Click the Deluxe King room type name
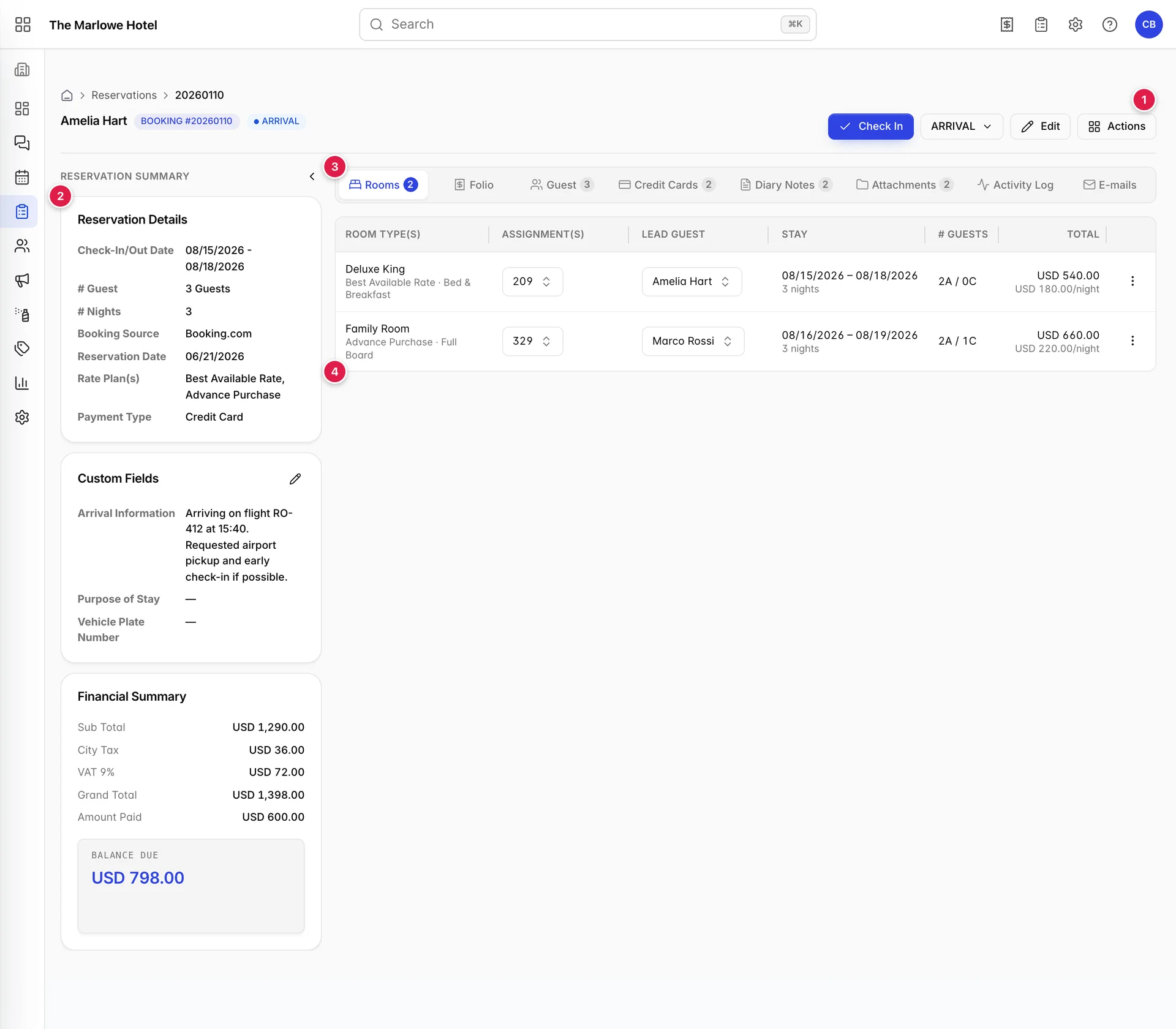Image resolution: width=1176 pixels, height=1029 pixels. (x=375, y=269)
